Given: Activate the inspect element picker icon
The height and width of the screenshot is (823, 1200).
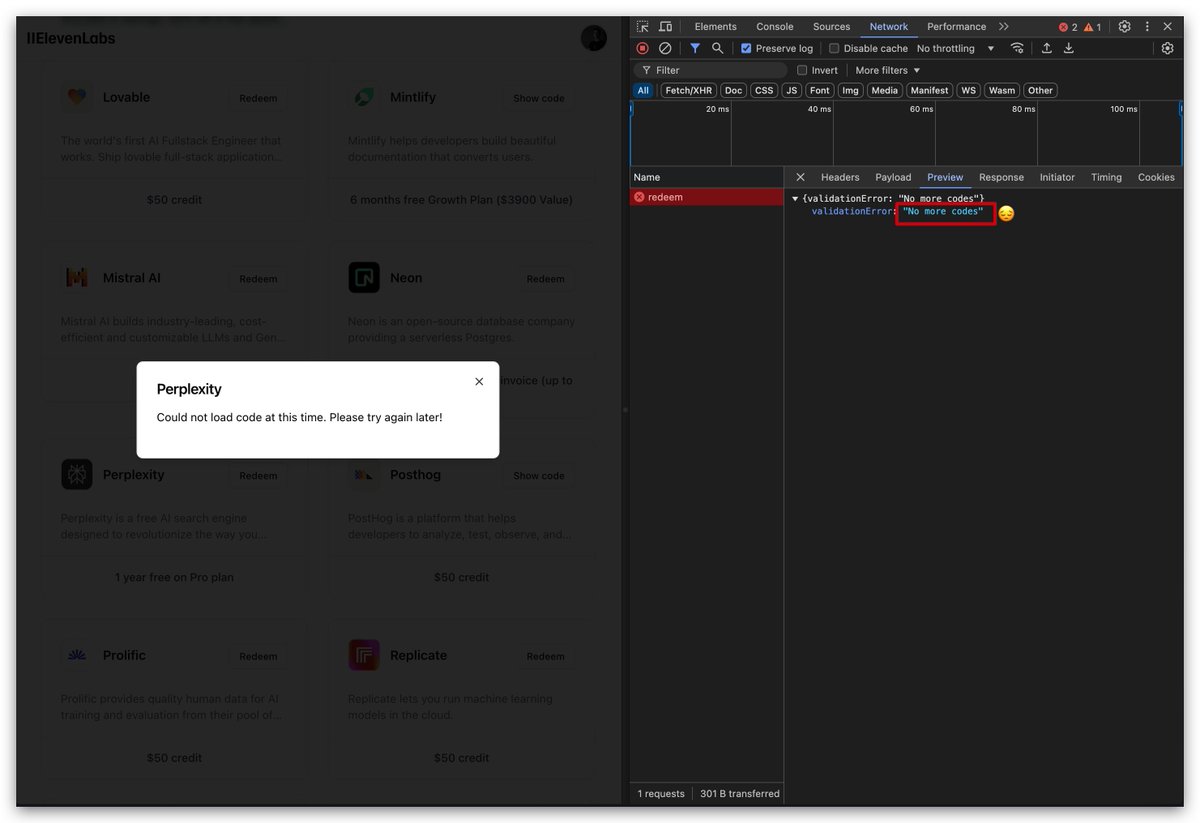Looking at the screenshot, I should point(643,27).
